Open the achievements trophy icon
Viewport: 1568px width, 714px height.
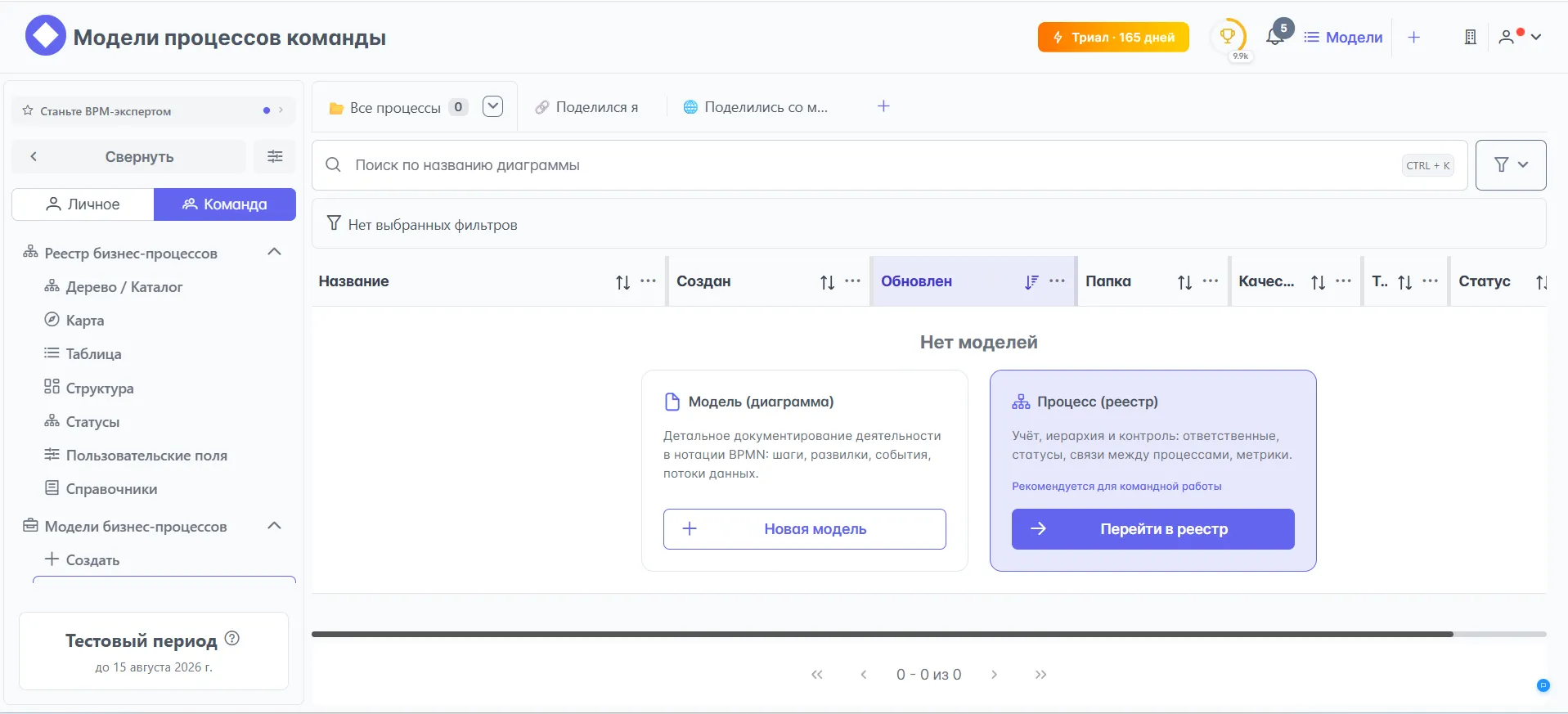(x=1227, y=37)
